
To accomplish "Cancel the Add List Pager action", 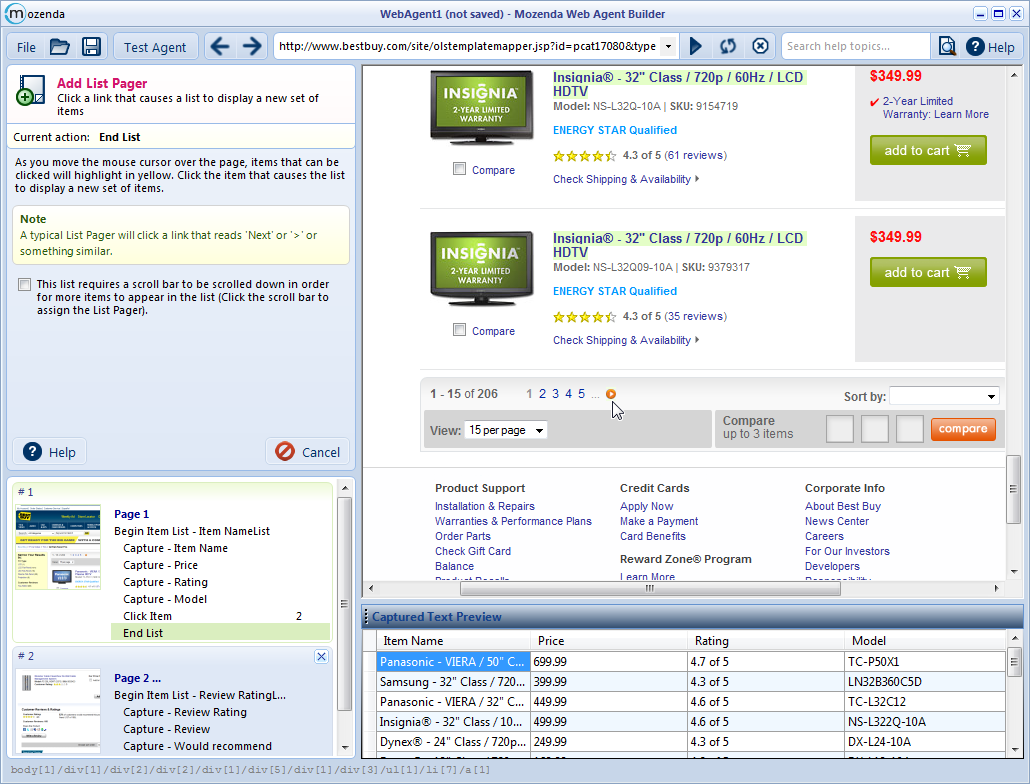I will [x=307, y=452].
